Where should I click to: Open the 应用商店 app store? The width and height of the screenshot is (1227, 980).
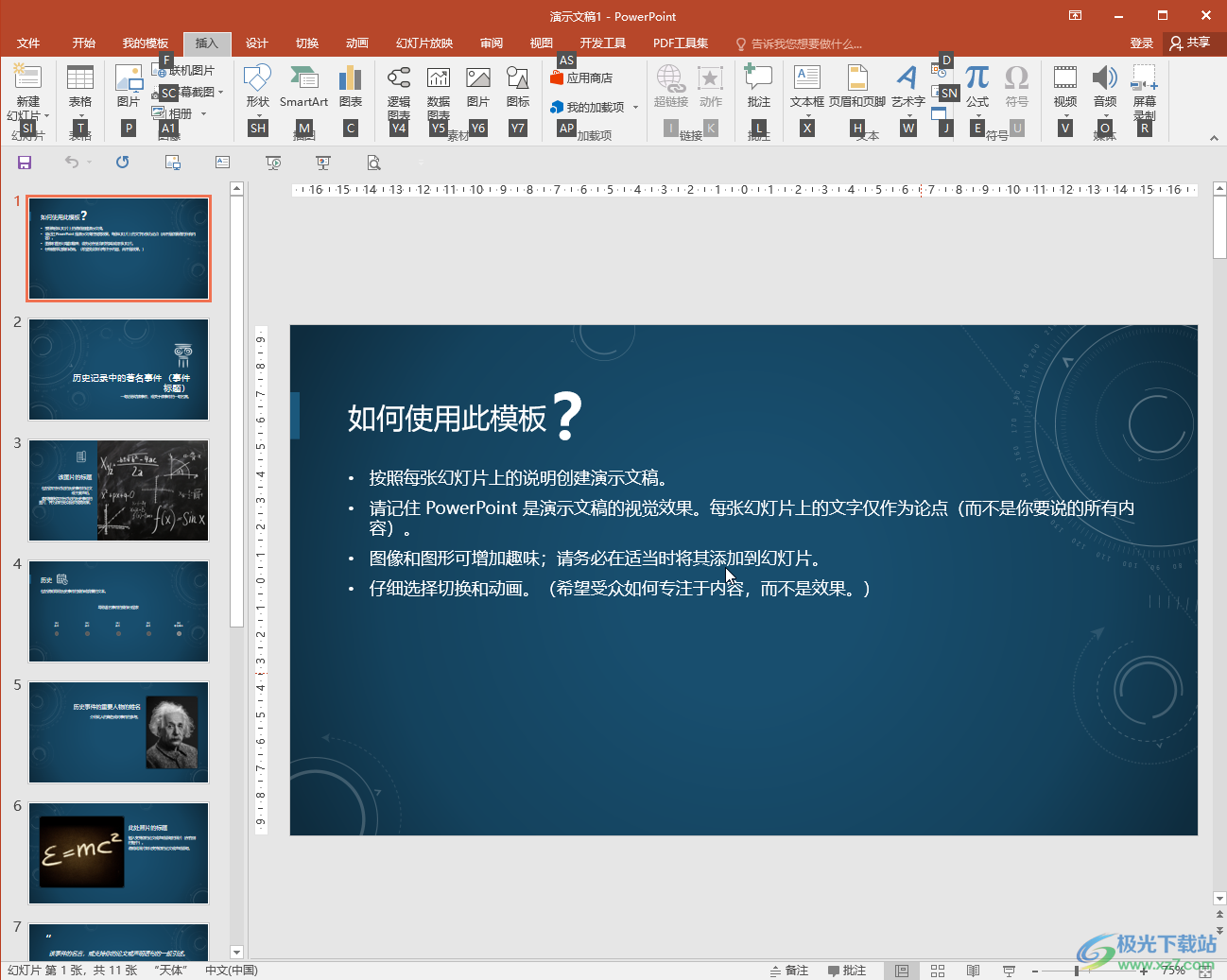[x=581, y=78]
